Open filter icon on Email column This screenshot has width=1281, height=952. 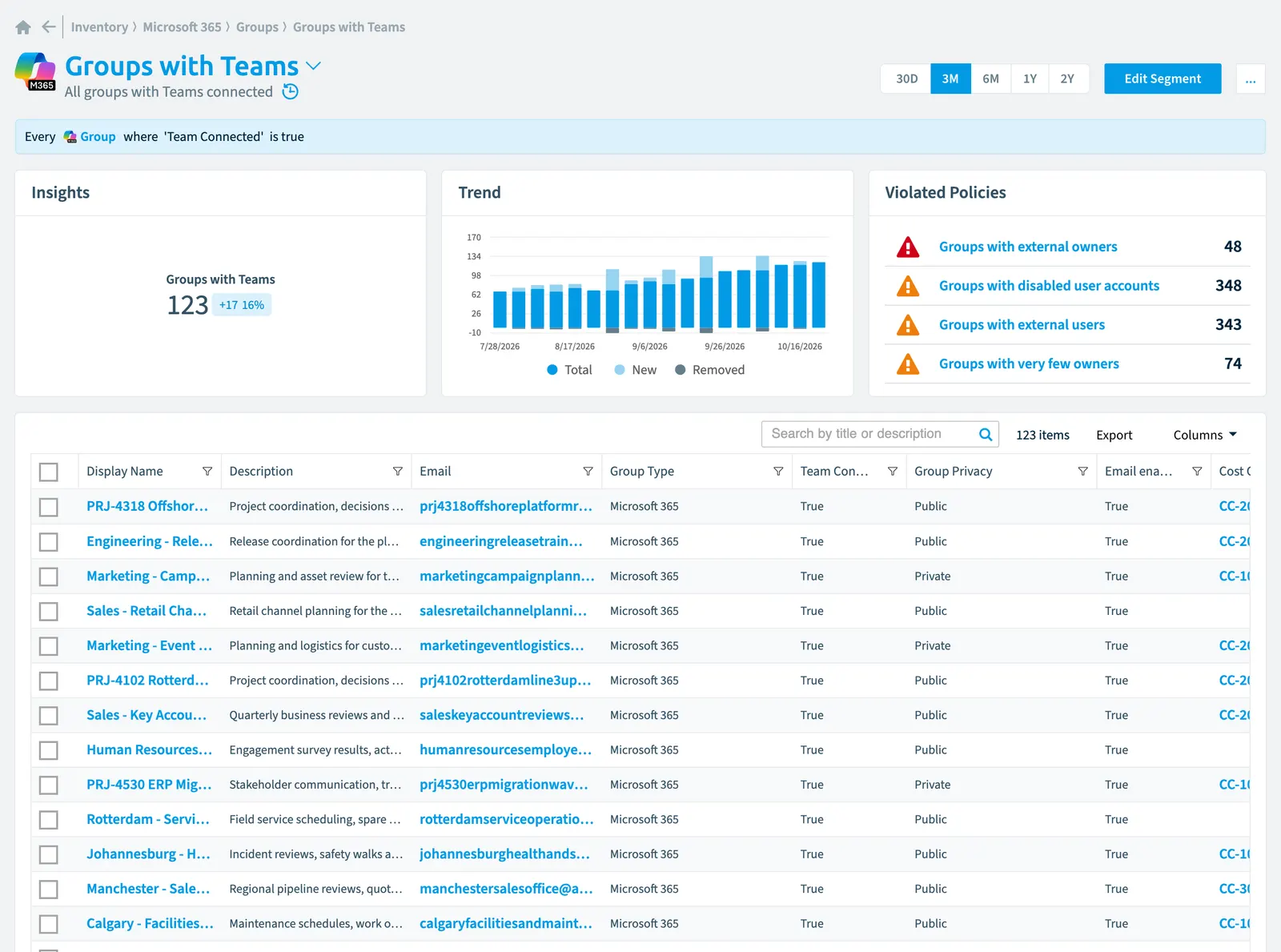coord(588,472)
